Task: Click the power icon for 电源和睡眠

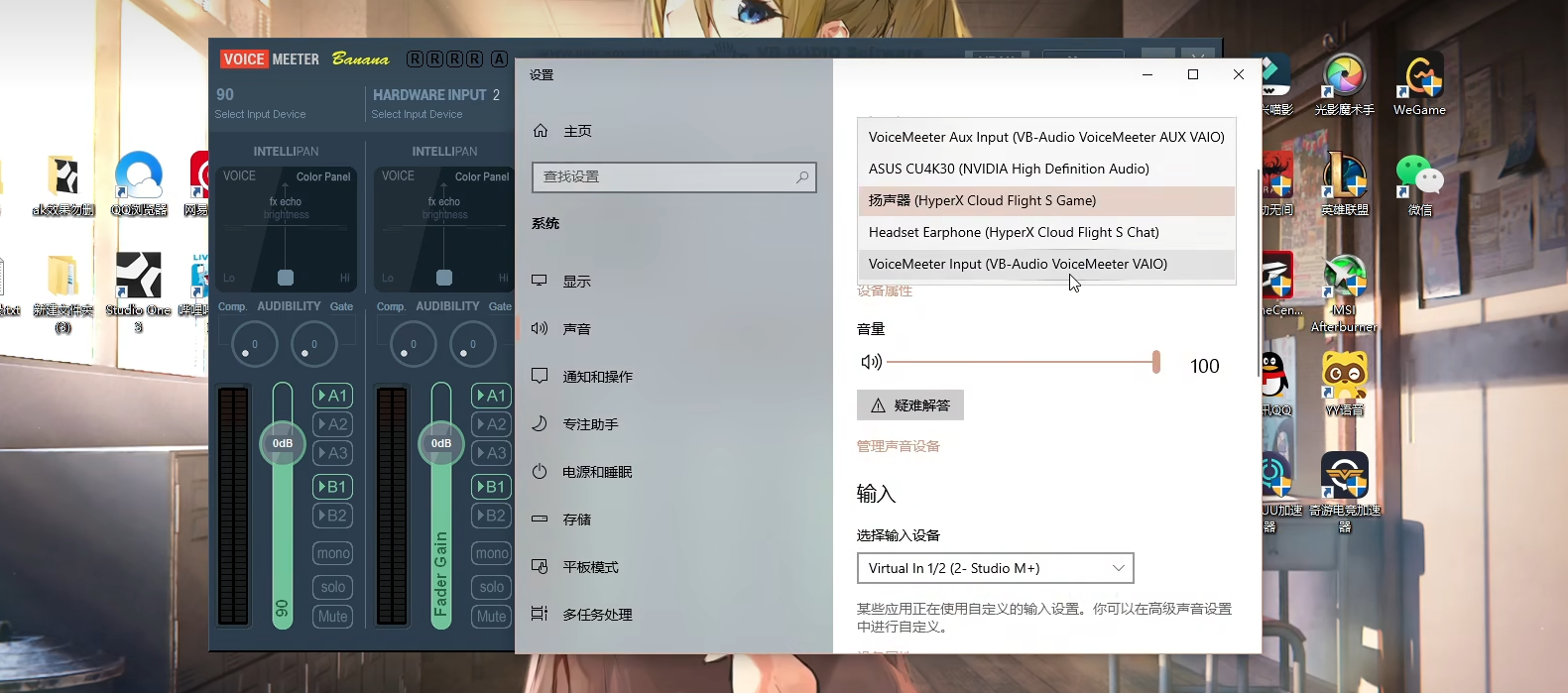Action: click(x=540, y=471)
